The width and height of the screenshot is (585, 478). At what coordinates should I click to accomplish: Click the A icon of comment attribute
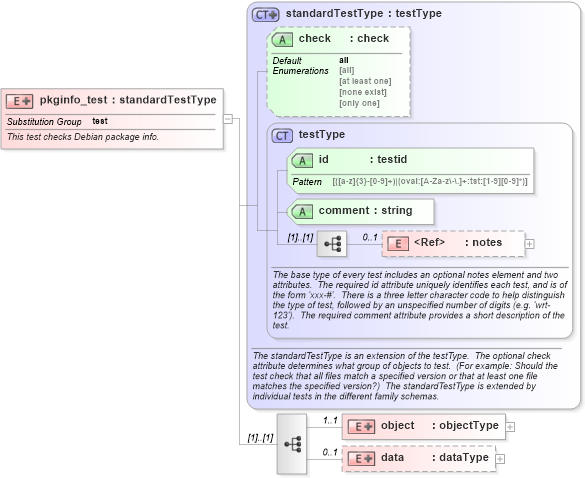tap(302, 212)
